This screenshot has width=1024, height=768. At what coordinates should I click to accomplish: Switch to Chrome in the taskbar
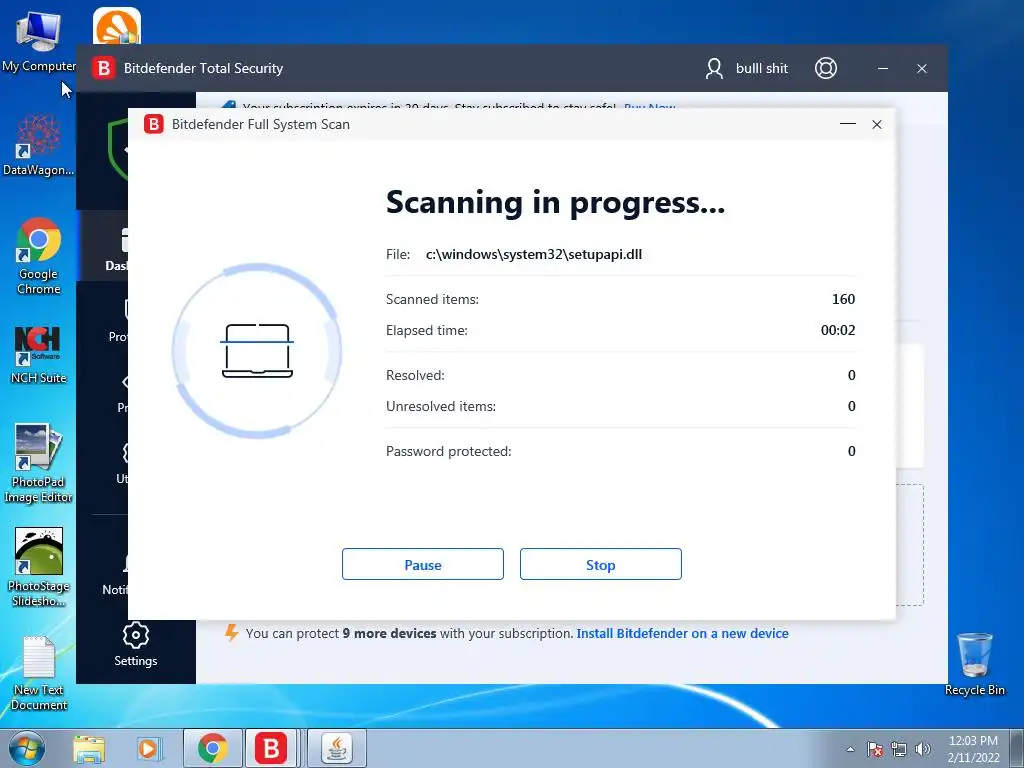pos(213,748)
